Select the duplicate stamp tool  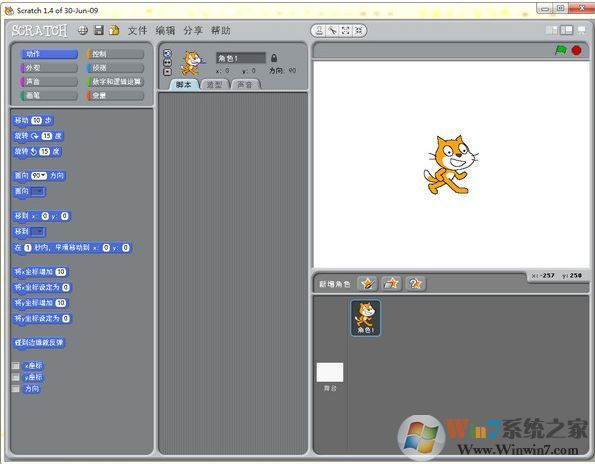tap(320, 31)
